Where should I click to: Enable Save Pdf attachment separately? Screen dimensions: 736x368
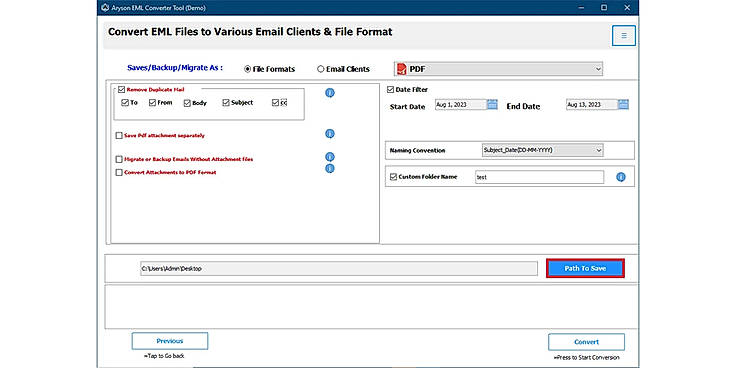[x=119, y=136]
